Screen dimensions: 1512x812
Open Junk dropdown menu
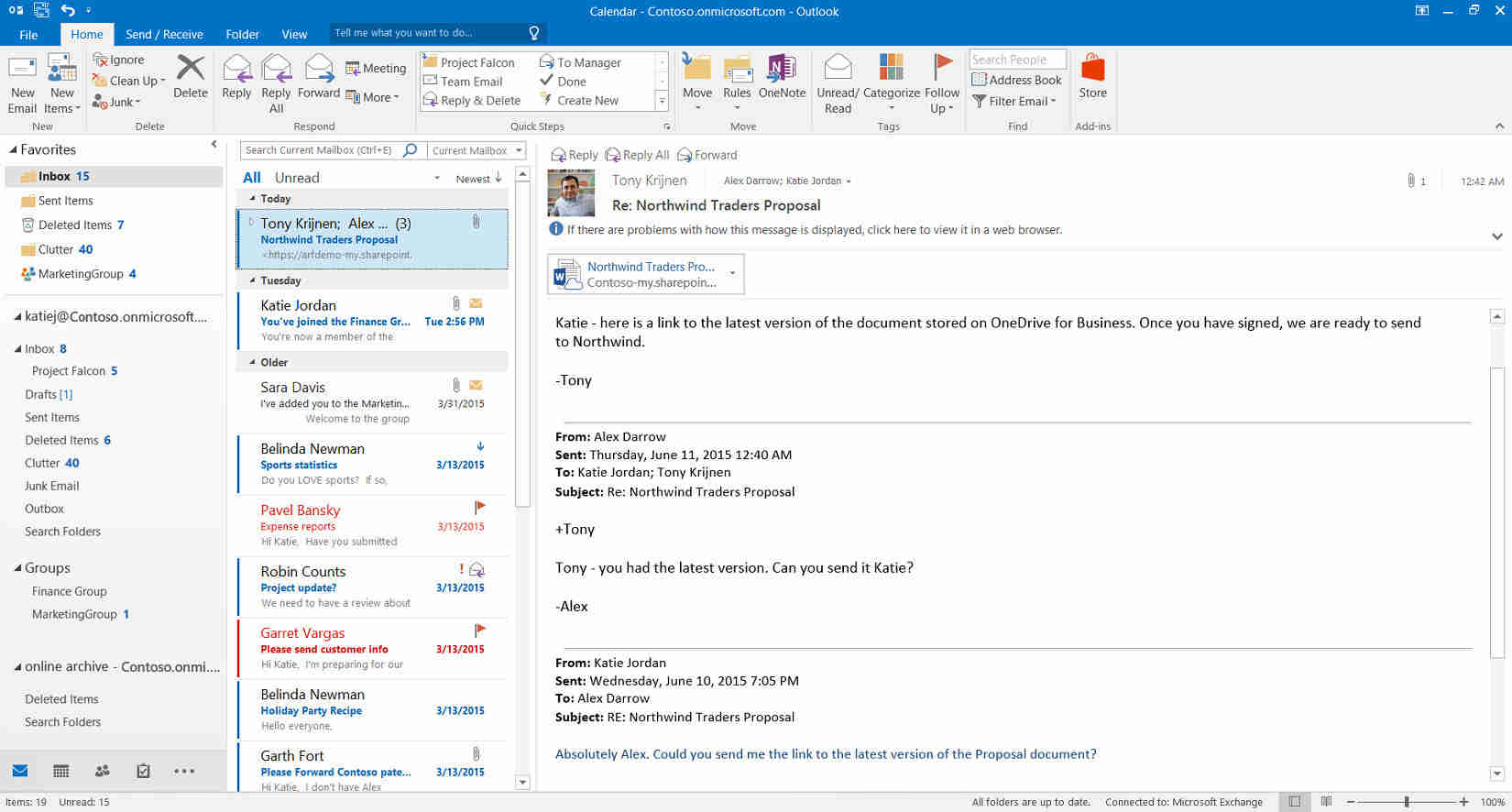pyautogui.click(x=116, y=102)
